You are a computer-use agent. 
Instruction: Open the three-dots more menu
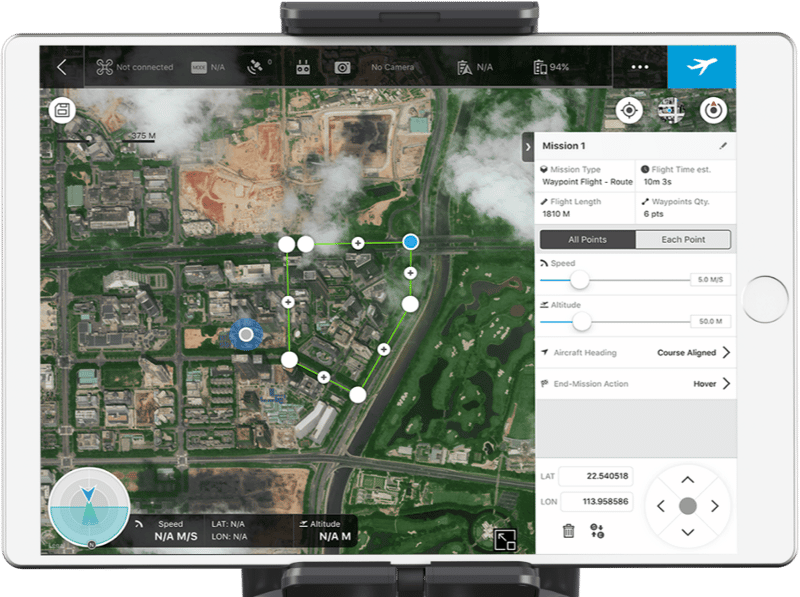[x=640, y=67]
